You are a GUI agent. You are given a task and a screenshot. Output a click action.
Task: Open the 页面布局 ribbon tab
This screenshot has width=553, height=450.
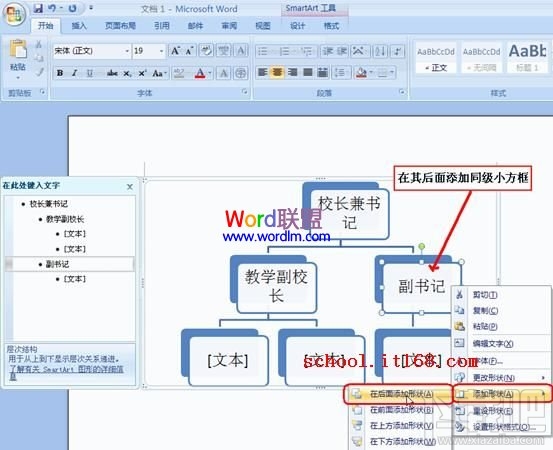[x=120, y=26]
